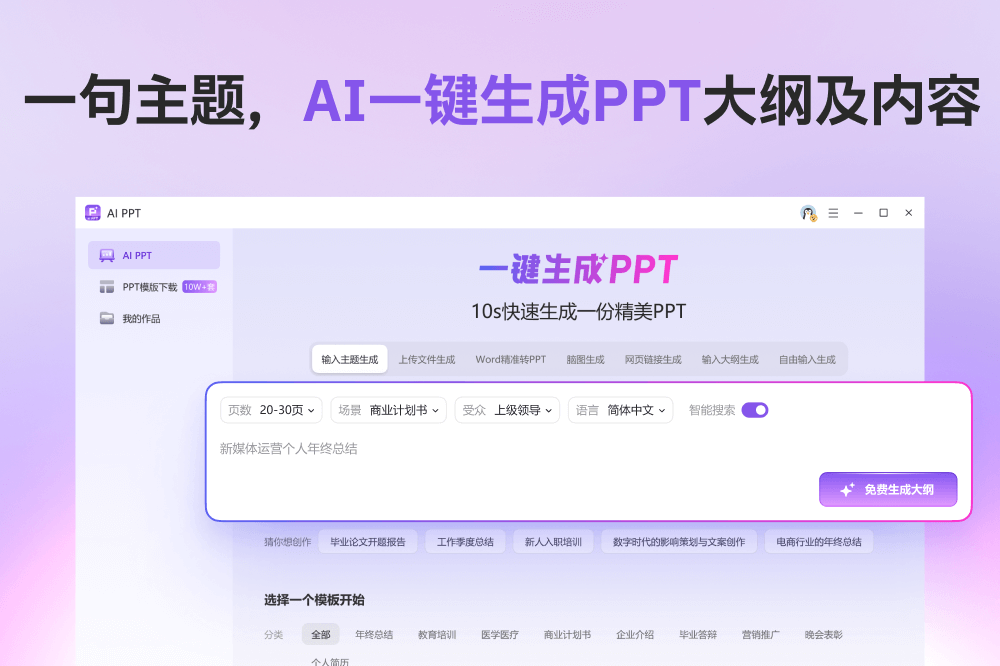The image size is (1000, 666).
Task: Toggle the 智能搜索 switch off
Action: click(x=755, y=410)
